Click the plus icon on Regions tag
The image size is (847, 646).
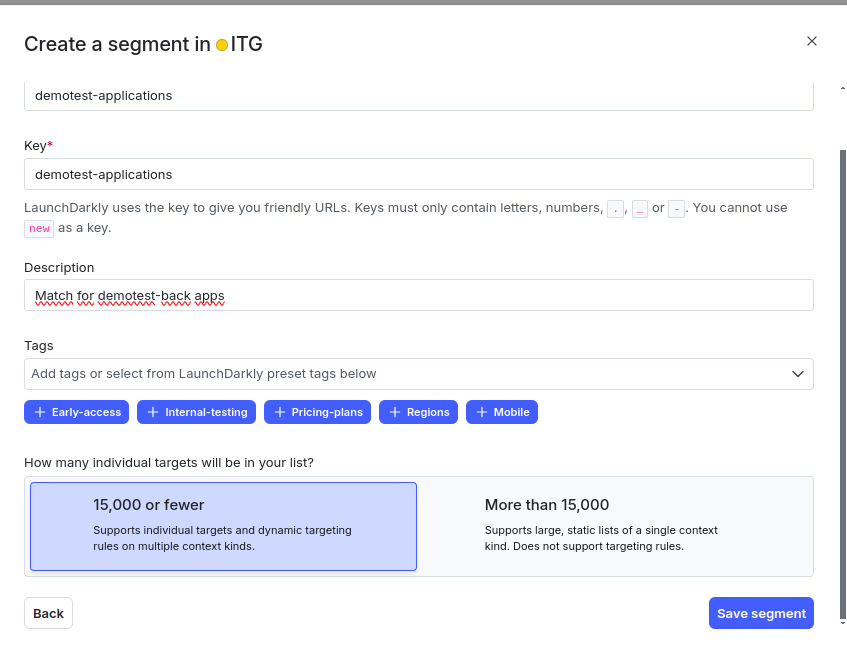point(395,412)
